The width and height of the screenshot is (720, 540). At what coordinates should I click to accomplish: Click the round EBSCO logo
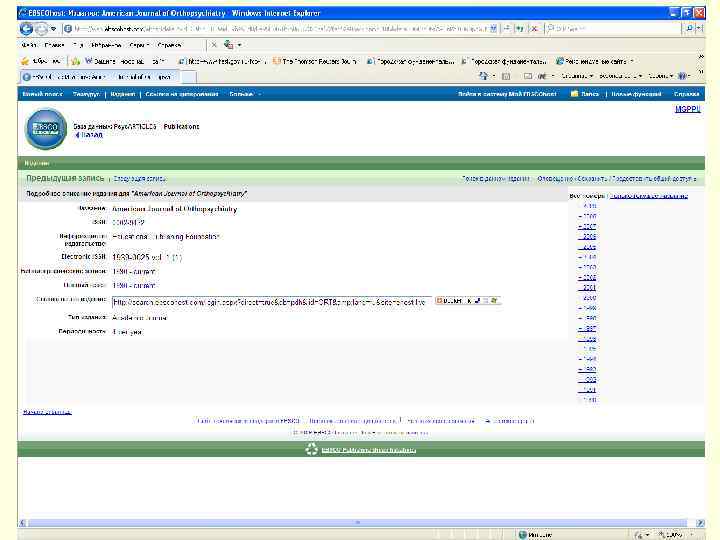46,129
